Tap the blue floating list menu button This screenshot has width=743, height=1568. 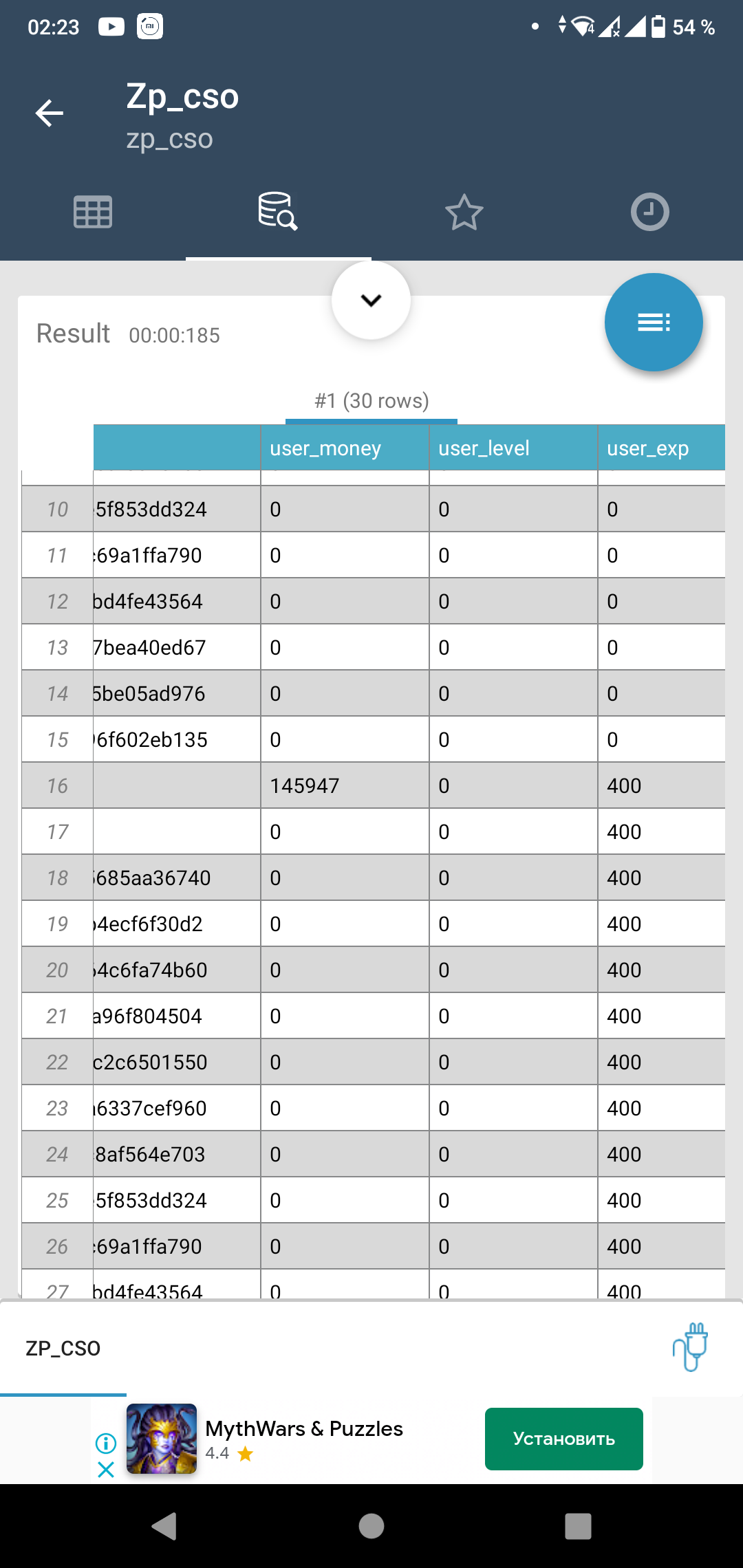(x=653, y=322)
